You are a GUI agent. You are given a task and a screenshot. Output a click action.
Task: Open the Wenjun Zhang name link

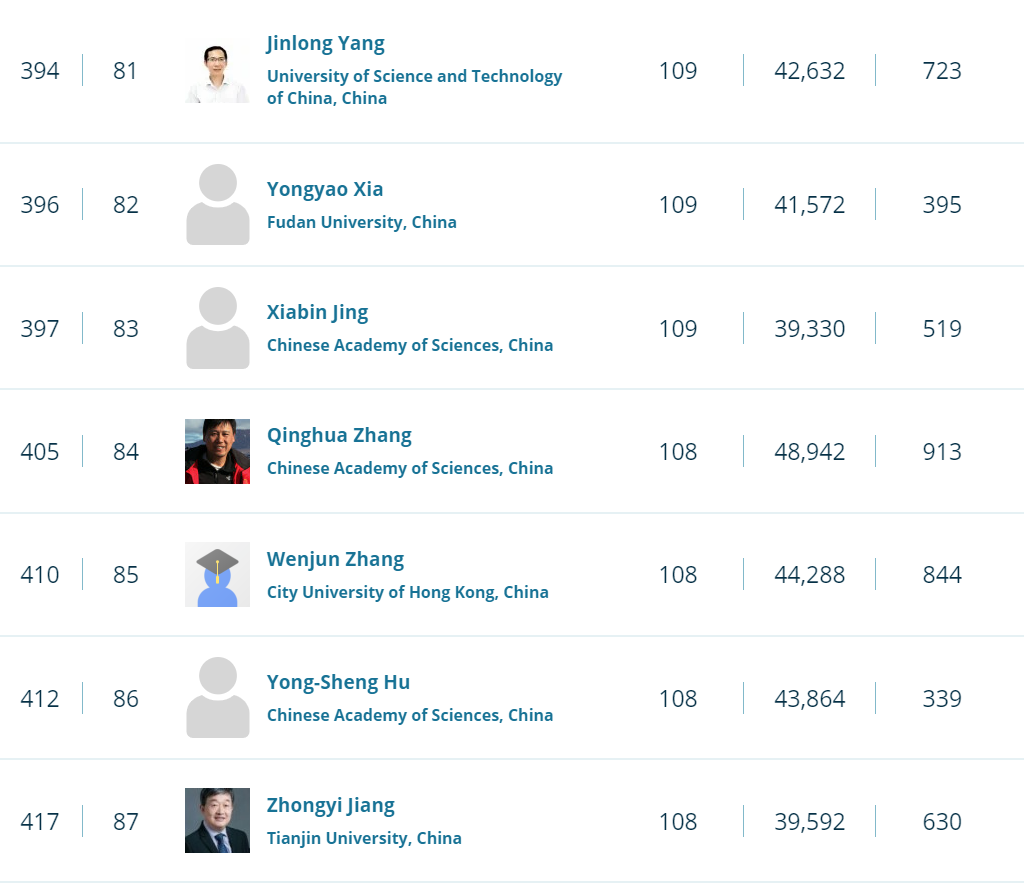[335, 559]
